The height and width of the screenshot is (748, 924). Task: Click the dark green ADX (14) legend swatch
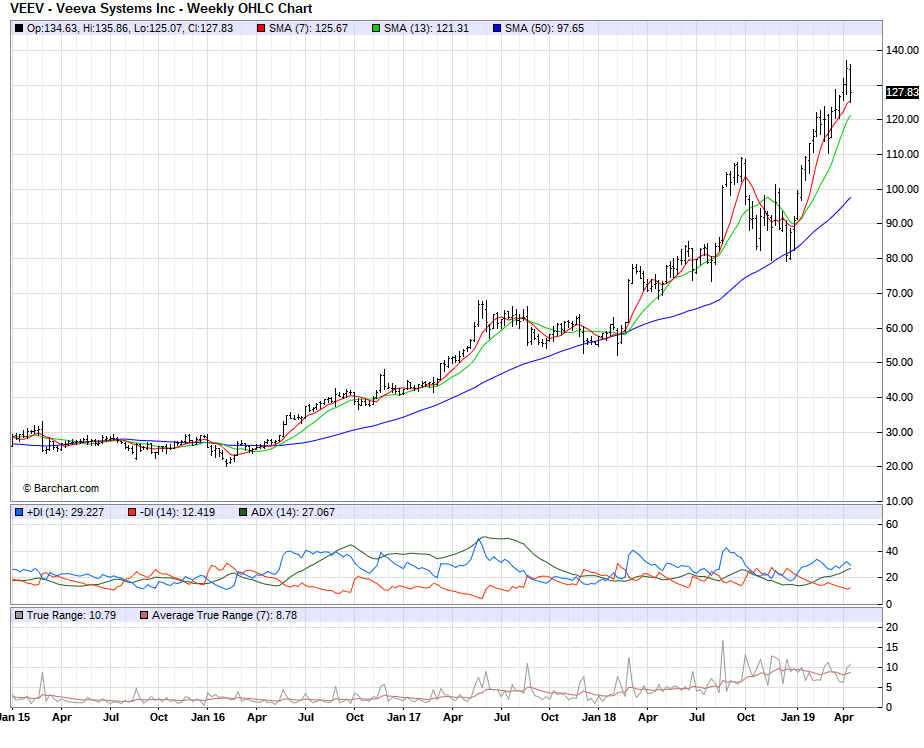coord(243,512)
